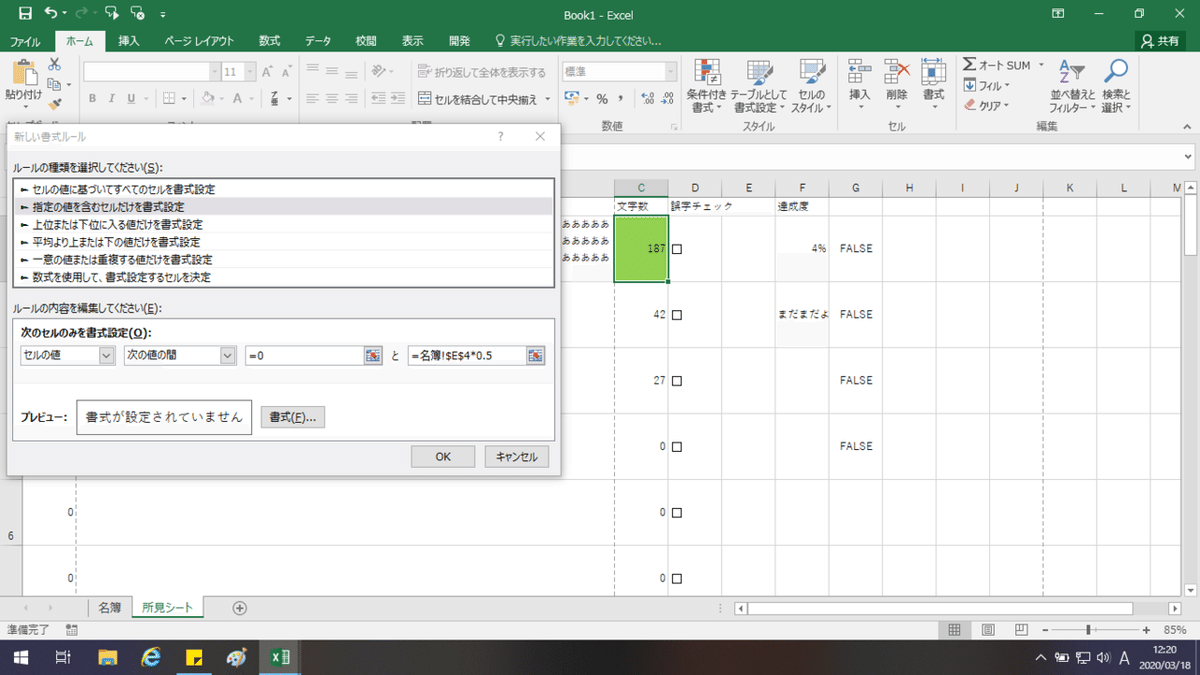1200x675 pixels.
Task: Switch to Page Layout view in status bar
Action: [x=987, y=630]
